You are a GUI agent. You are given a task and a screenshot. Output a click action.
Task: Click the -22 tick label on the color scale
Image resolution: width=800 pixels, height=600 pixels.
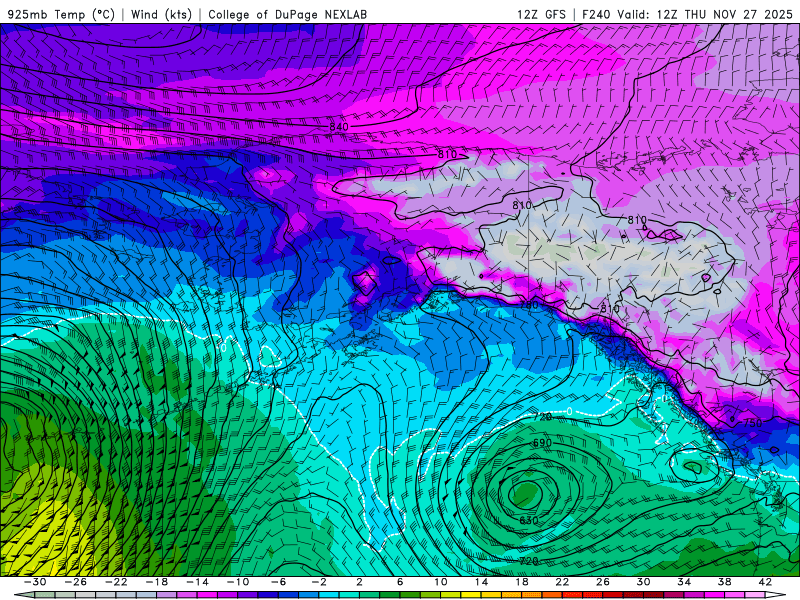[x=116, y=582]
